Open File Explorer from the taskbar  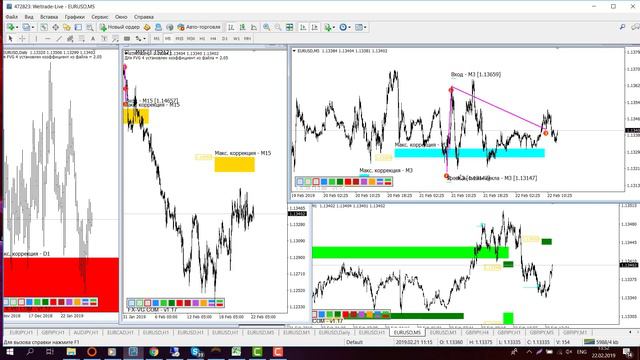pyautogui.click(x=71, y=352)
